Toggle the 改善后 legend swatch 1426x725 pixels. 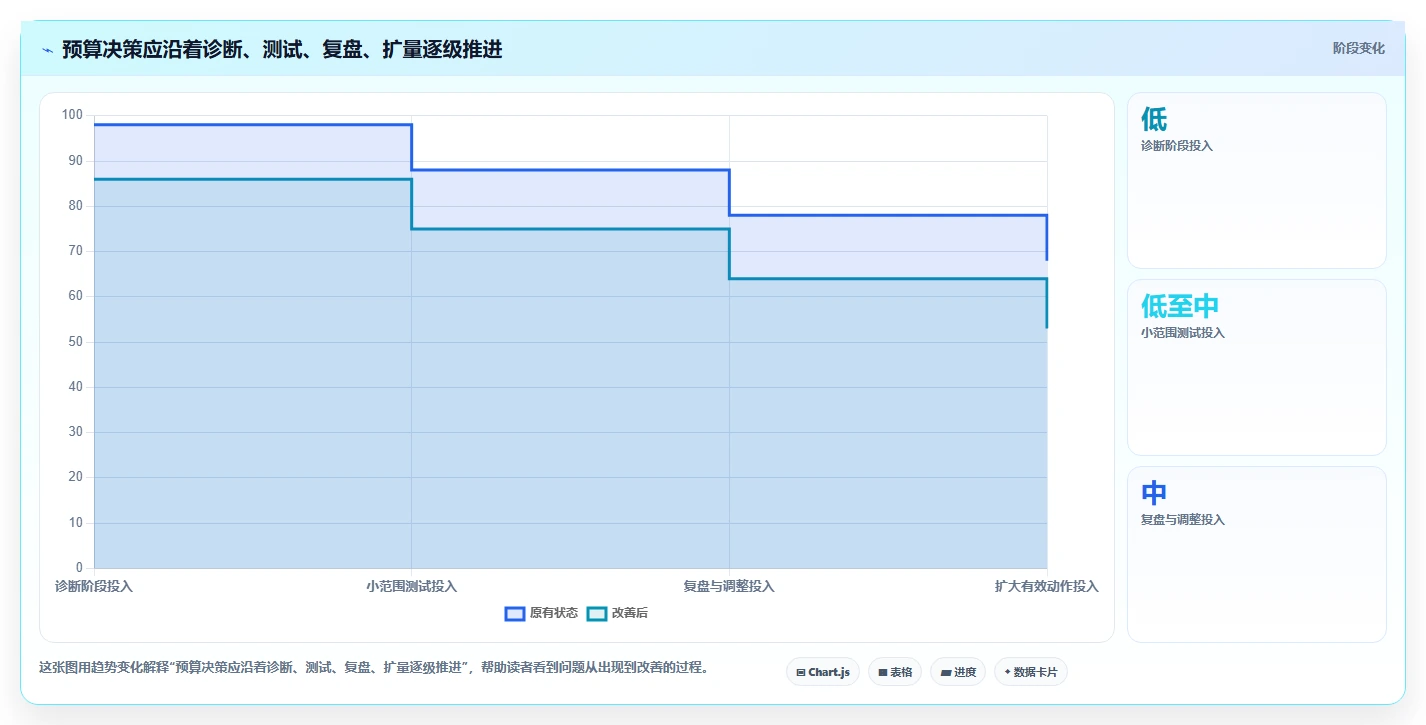(597, 613)
